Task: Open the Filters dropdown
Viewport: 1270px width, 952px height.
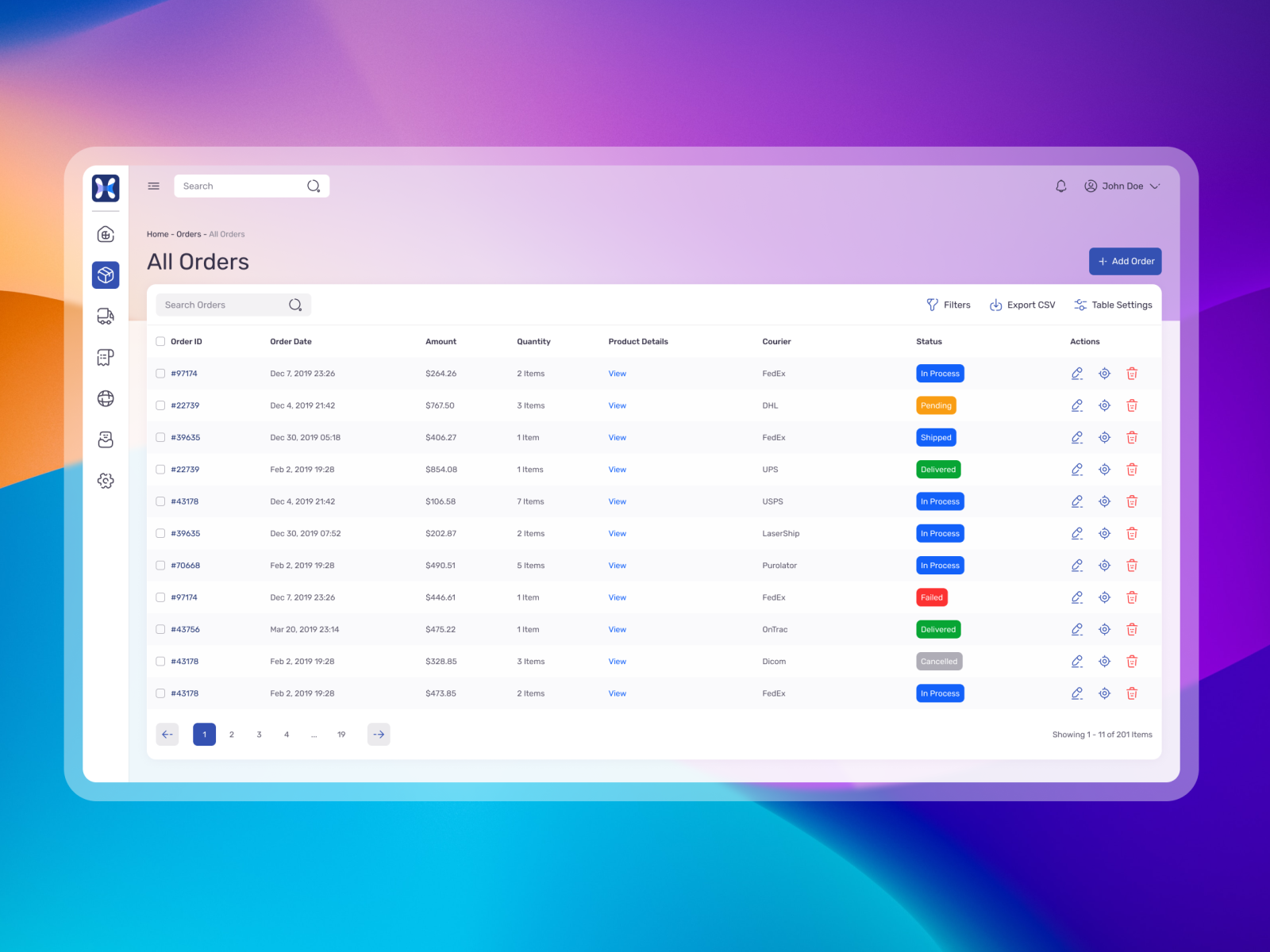Action: (948, 305)
